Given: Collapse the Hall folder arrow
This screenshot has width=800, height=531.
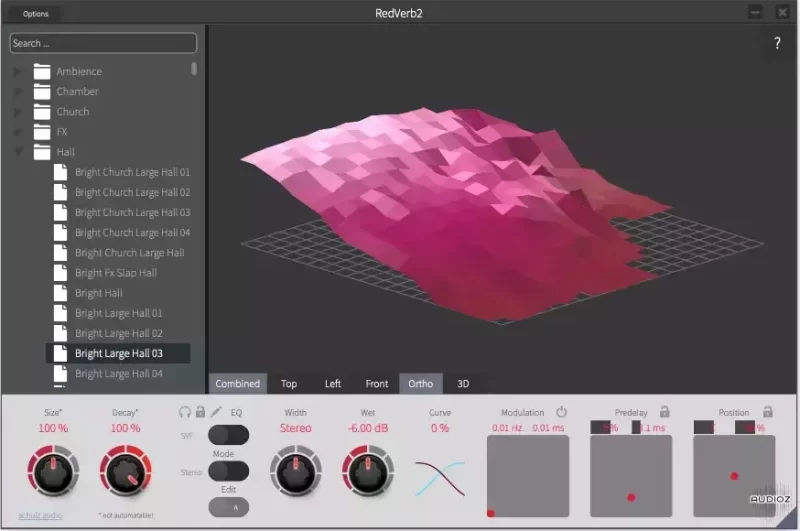Looking at the screenshot, I should [18, 152].
